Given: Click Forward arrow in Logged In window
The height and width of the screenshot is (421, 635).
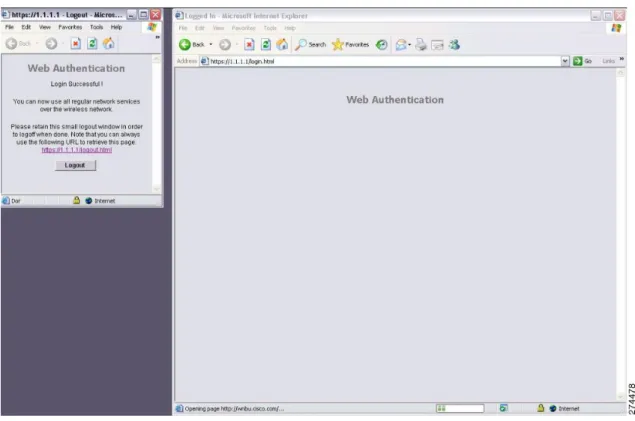Looking at the screenshot, I should tap(225, 45).
